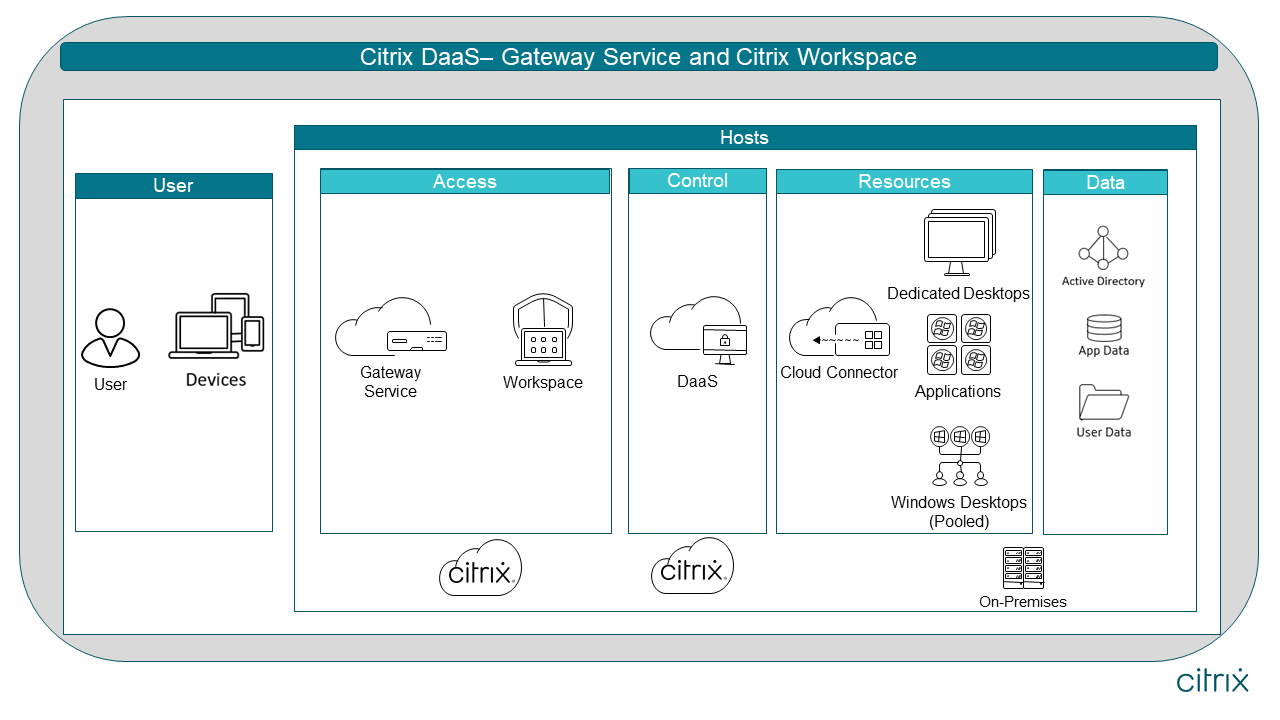Click the Citrix cloud logo under Control
Viewport: 1280px width, 720px height.
point(692,567)
